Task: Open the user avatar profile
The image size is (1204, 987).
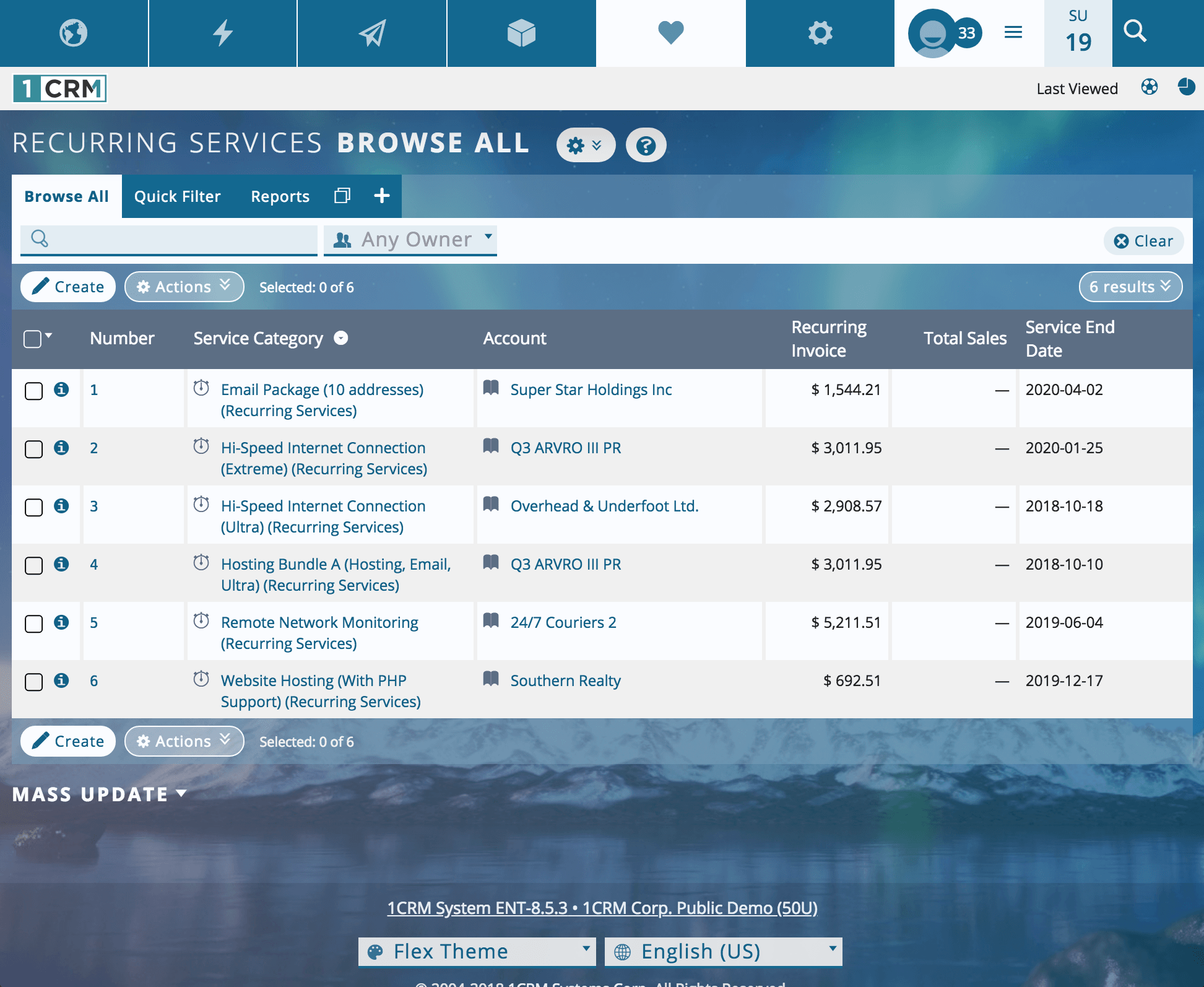Action: (x=932, y=33)
